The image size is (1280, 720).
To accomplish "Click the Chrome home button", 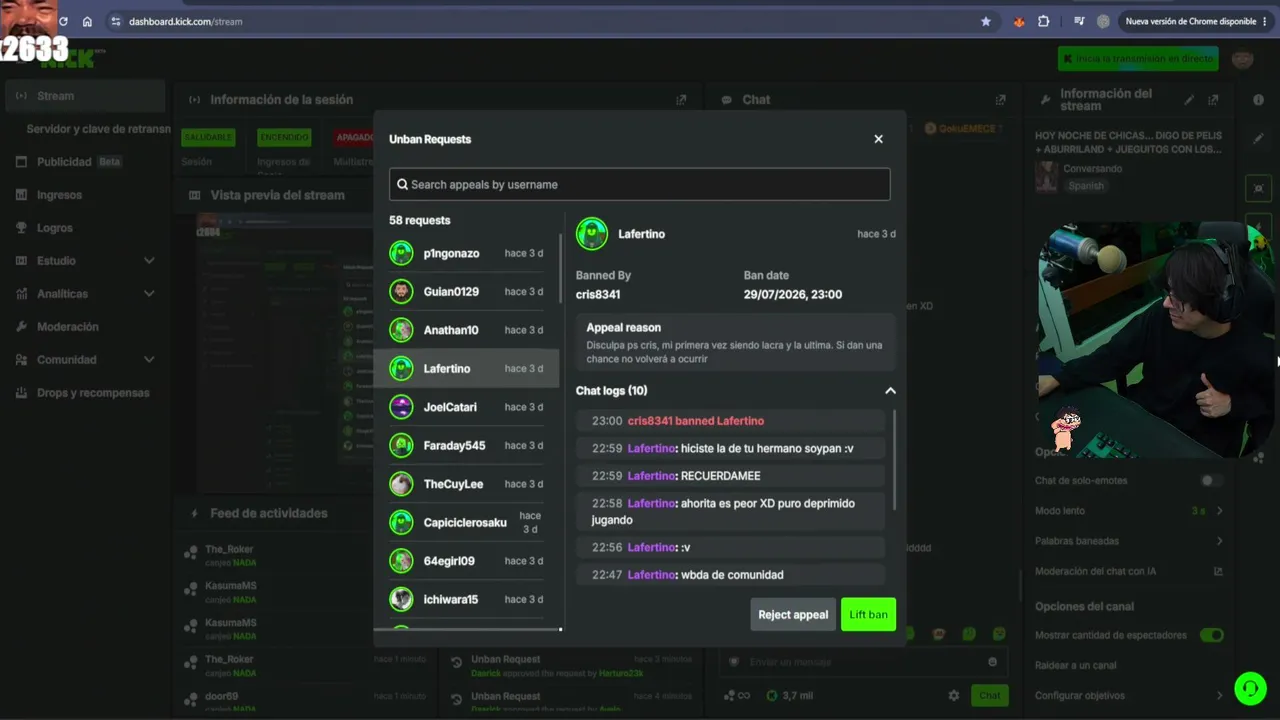I will click(x=87, y=21).
